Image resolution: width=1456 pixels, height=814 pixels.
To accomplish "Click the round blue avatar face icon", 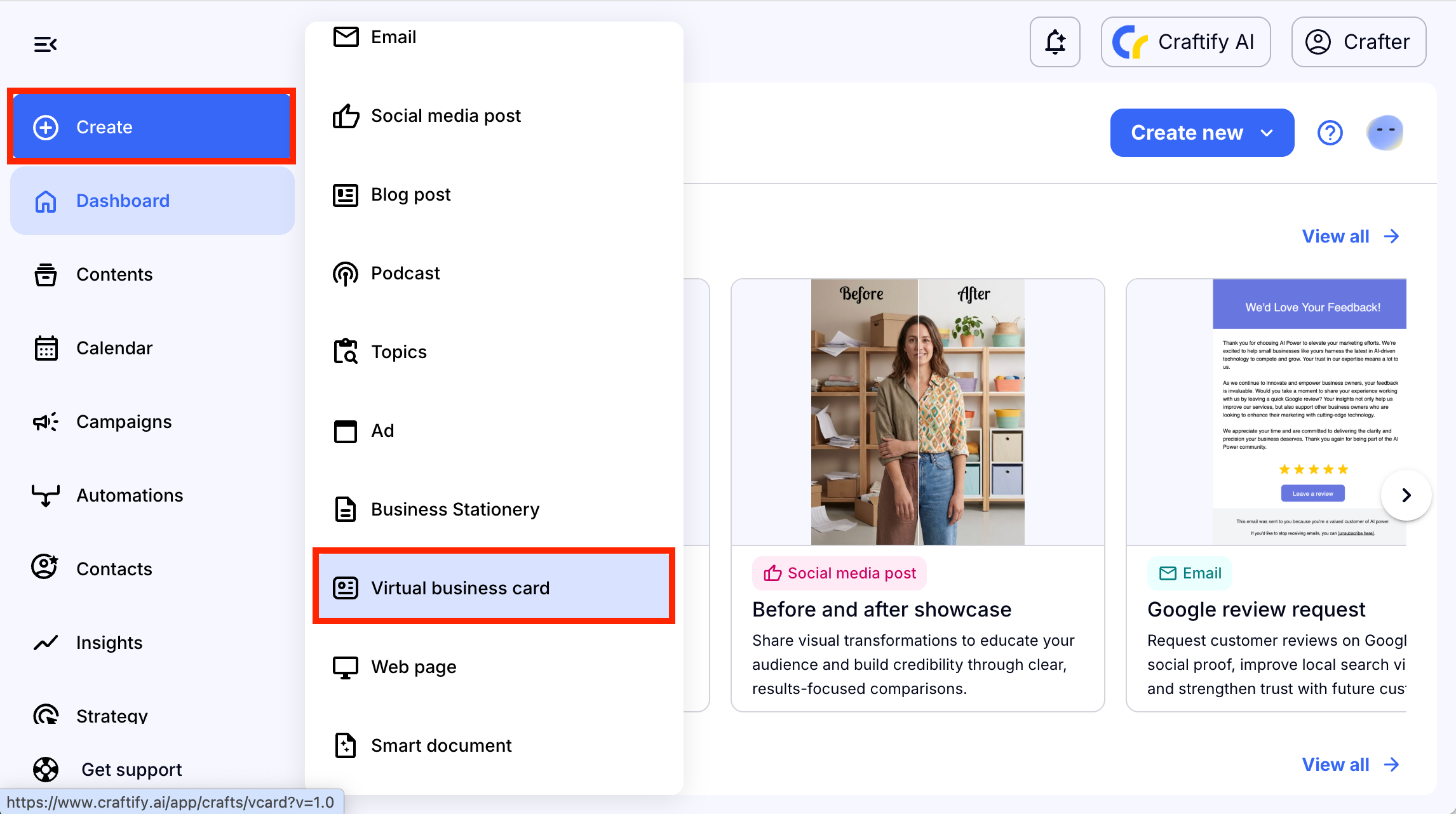I will pos(1384,133).
